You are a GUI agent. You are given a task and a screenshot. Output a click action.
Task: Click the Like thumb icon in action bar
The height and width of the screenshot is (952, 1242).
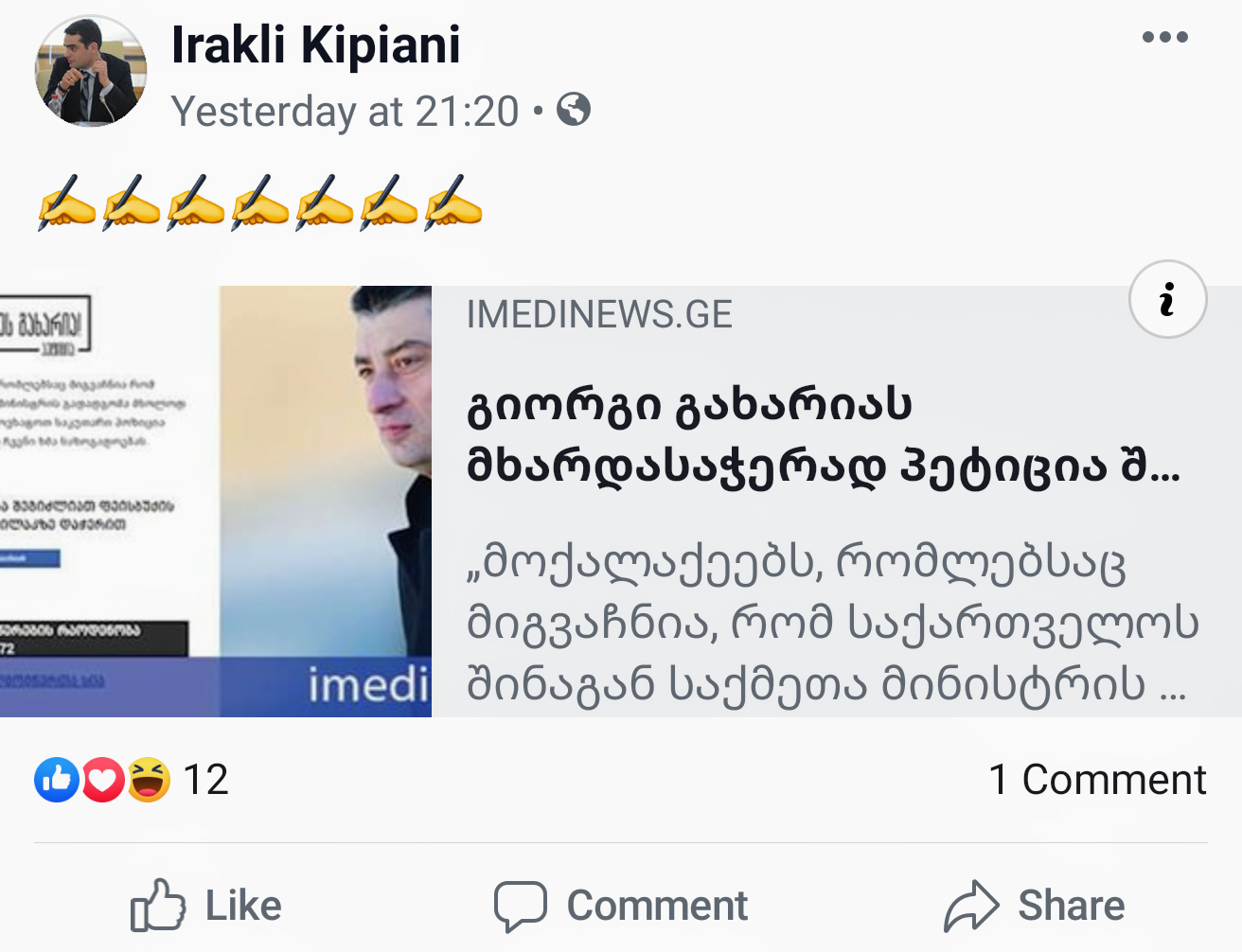pyautogui.click(x=157, y=905)
